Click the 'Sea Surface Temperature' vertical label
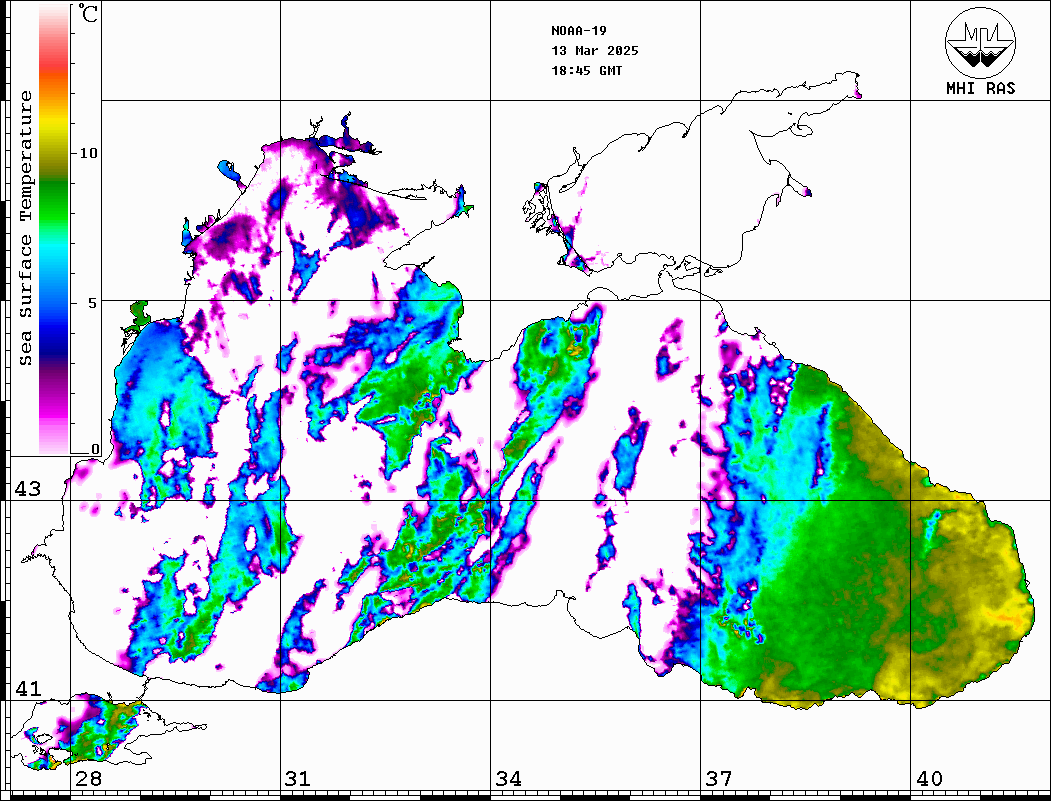Viewport: 1051px width, 801px height. tap(25, 228)
